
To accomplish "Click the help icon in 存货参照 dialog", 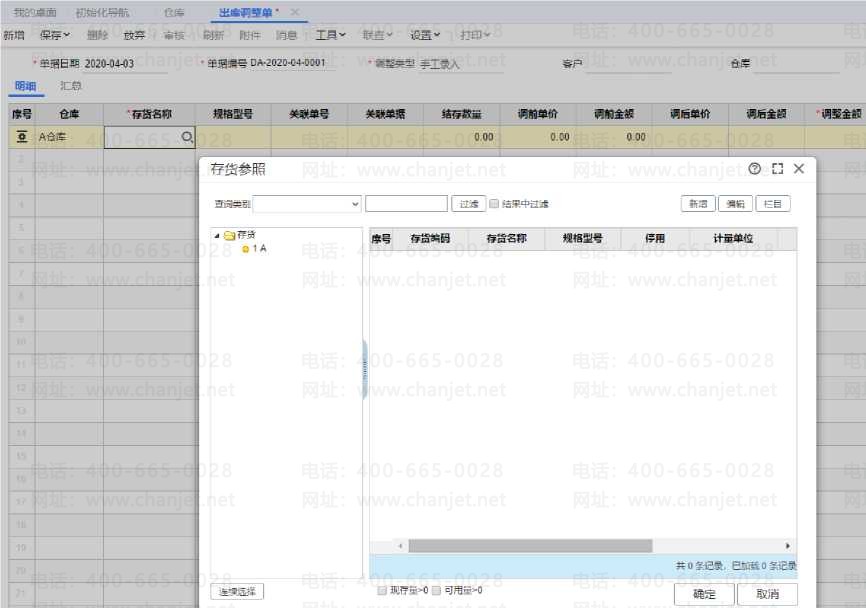I will (x=755, y=169).
